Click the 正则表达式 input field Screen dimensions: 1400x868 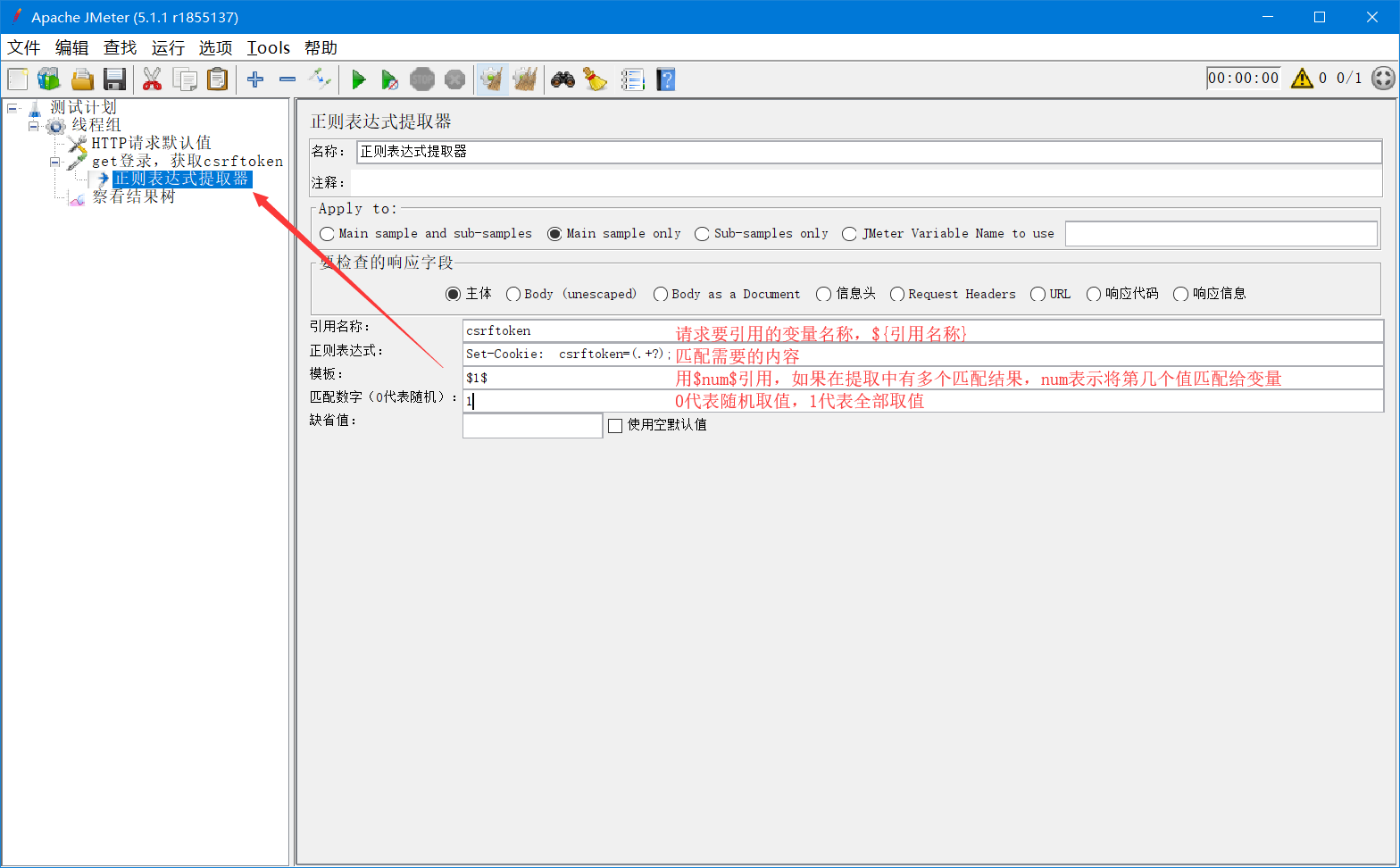pyautogui.click(x=923, y=355)
